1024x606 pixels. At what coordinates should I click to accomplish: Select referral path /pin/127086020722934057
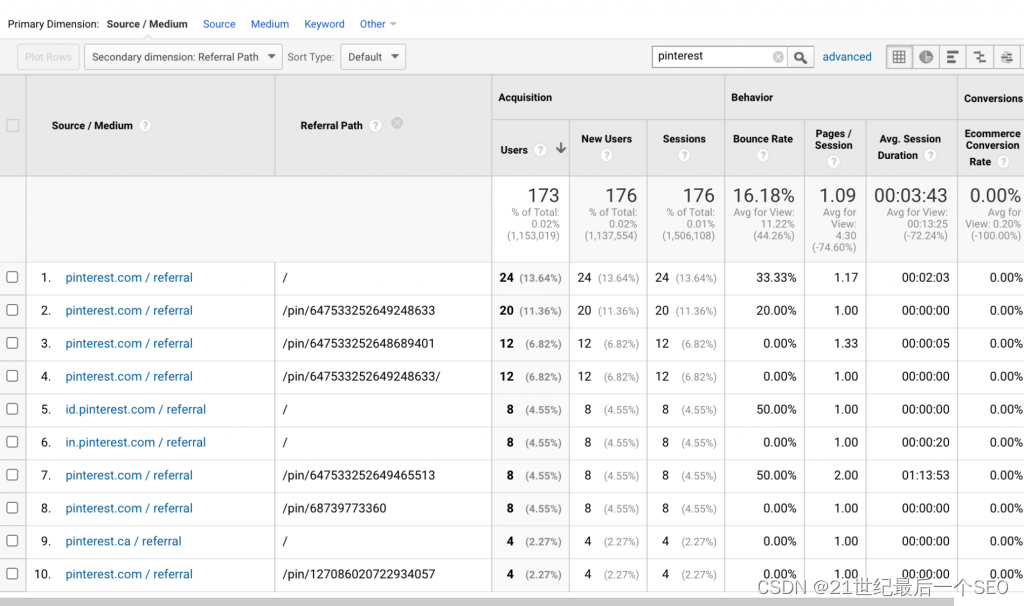pos(359,574)
